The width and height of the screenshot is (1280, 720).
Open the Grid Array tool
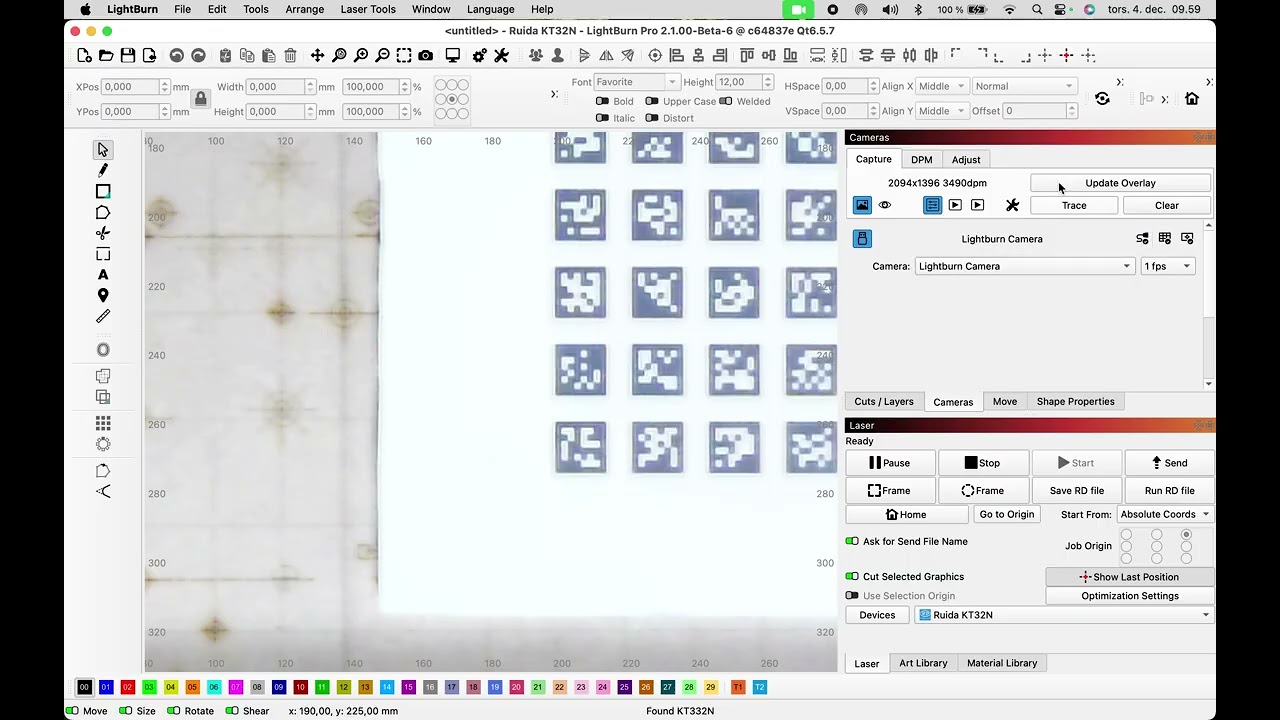tap(103, 424)
